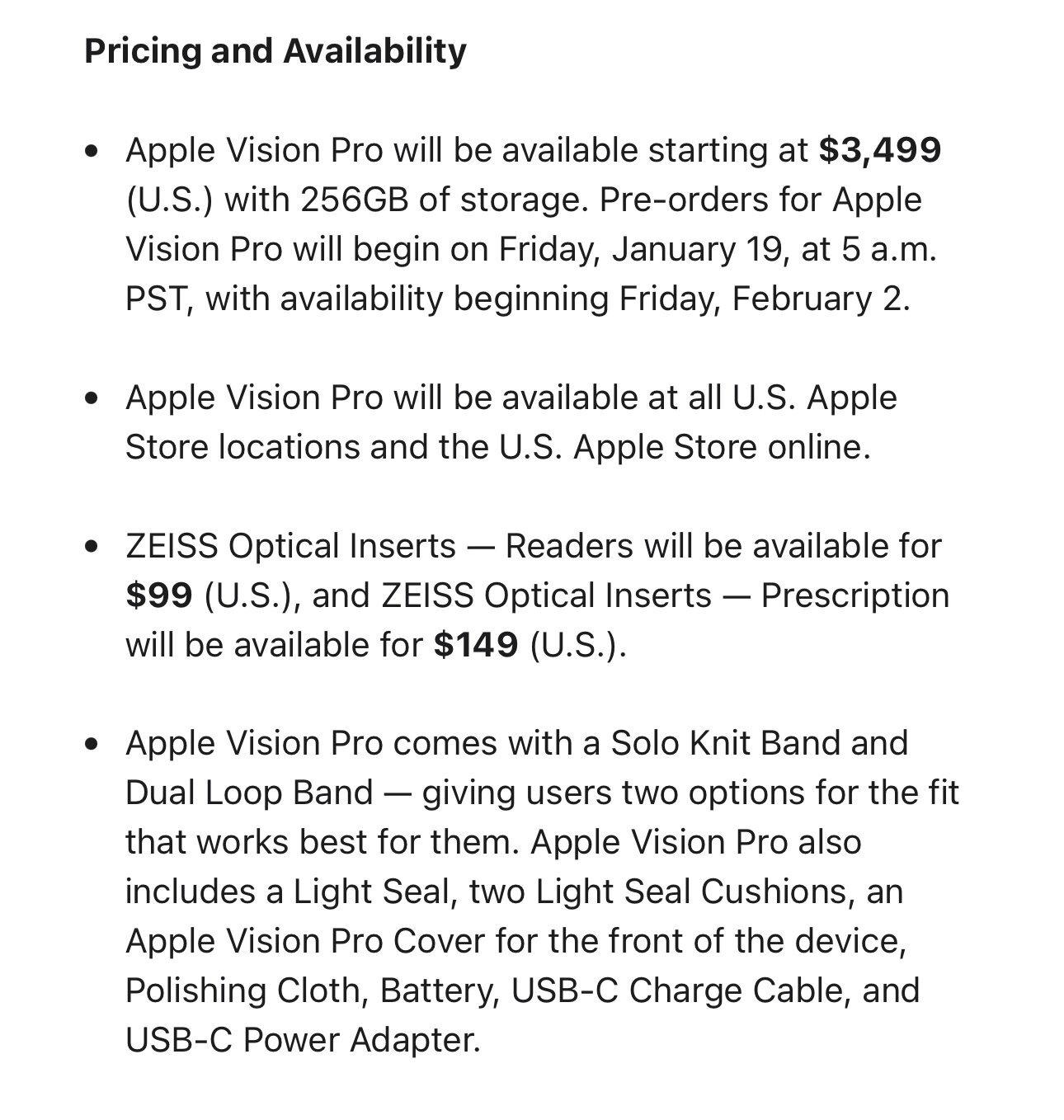Viewport: 1064px width, 1120px height.
Task: Click the 'Solo Knit Band' text
Action: pyautogui.click(x=722, y=744)
